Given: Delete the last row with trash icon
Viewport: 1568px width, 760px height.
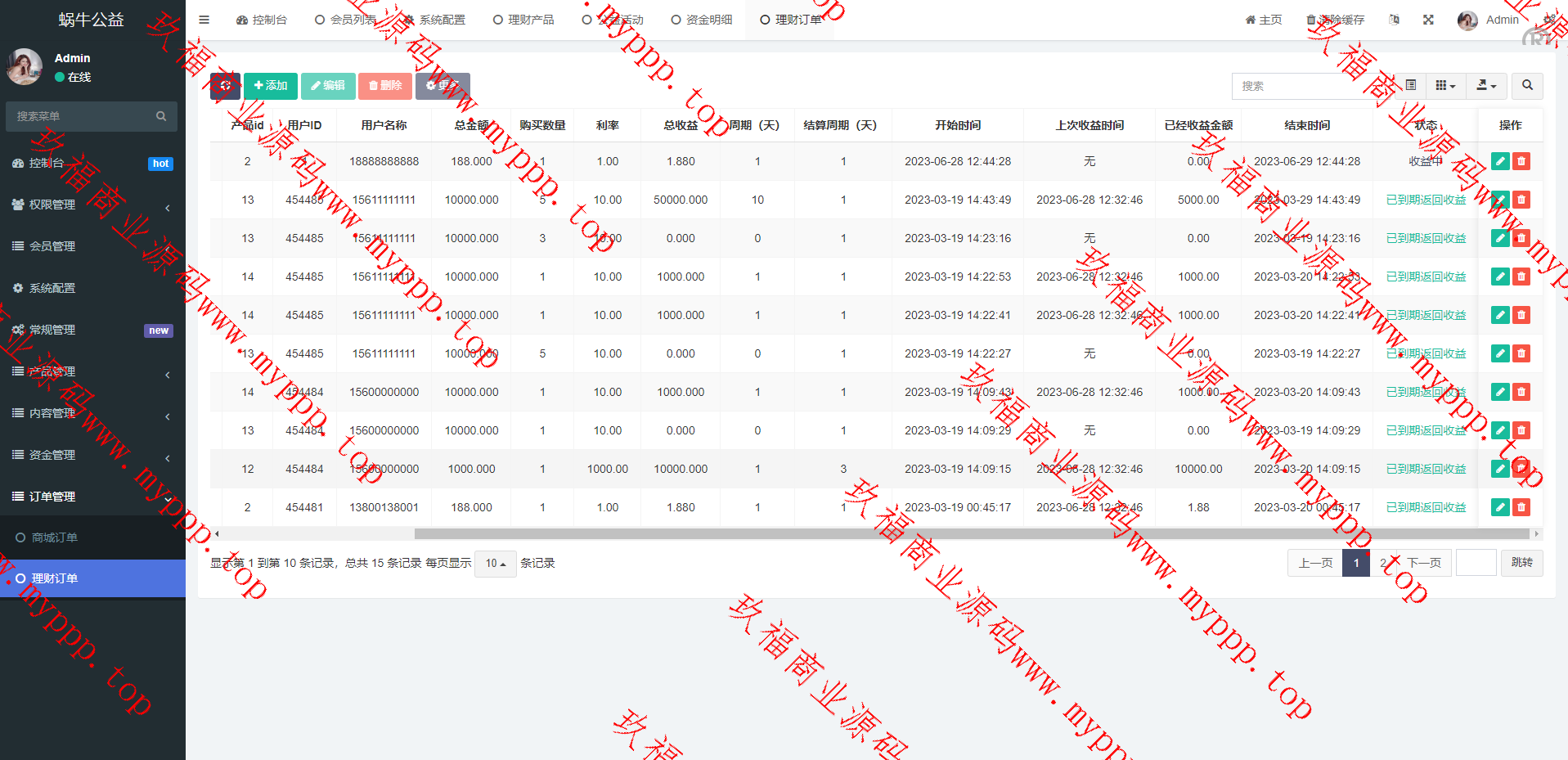Looking at the screenshot, I should (1521, 507).
